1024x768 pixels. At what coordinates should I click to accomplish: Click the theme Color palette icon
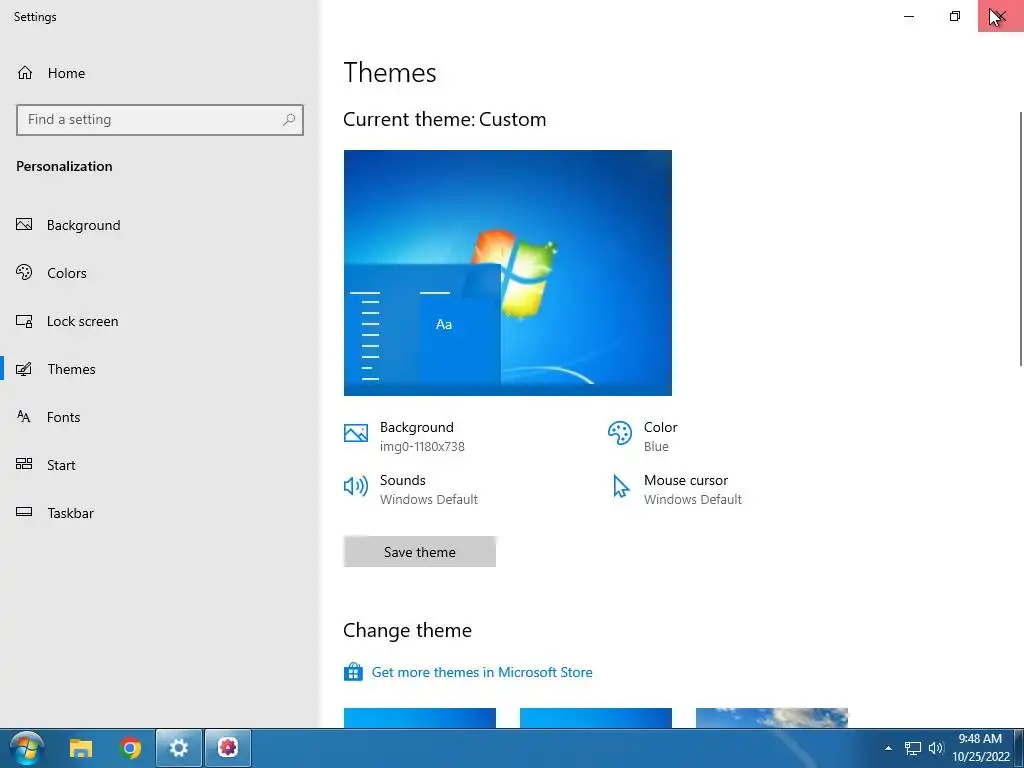coord(620,433)
